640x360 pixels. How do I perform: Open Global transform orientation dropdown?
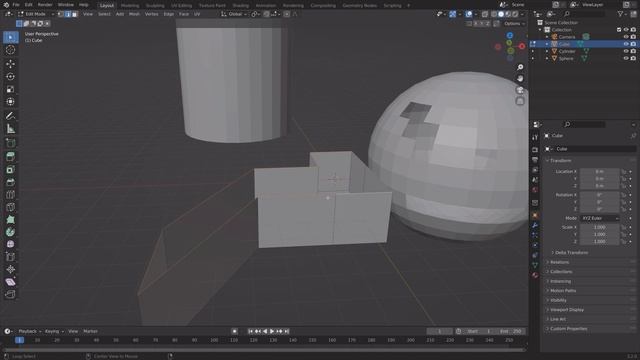(234, 14)
